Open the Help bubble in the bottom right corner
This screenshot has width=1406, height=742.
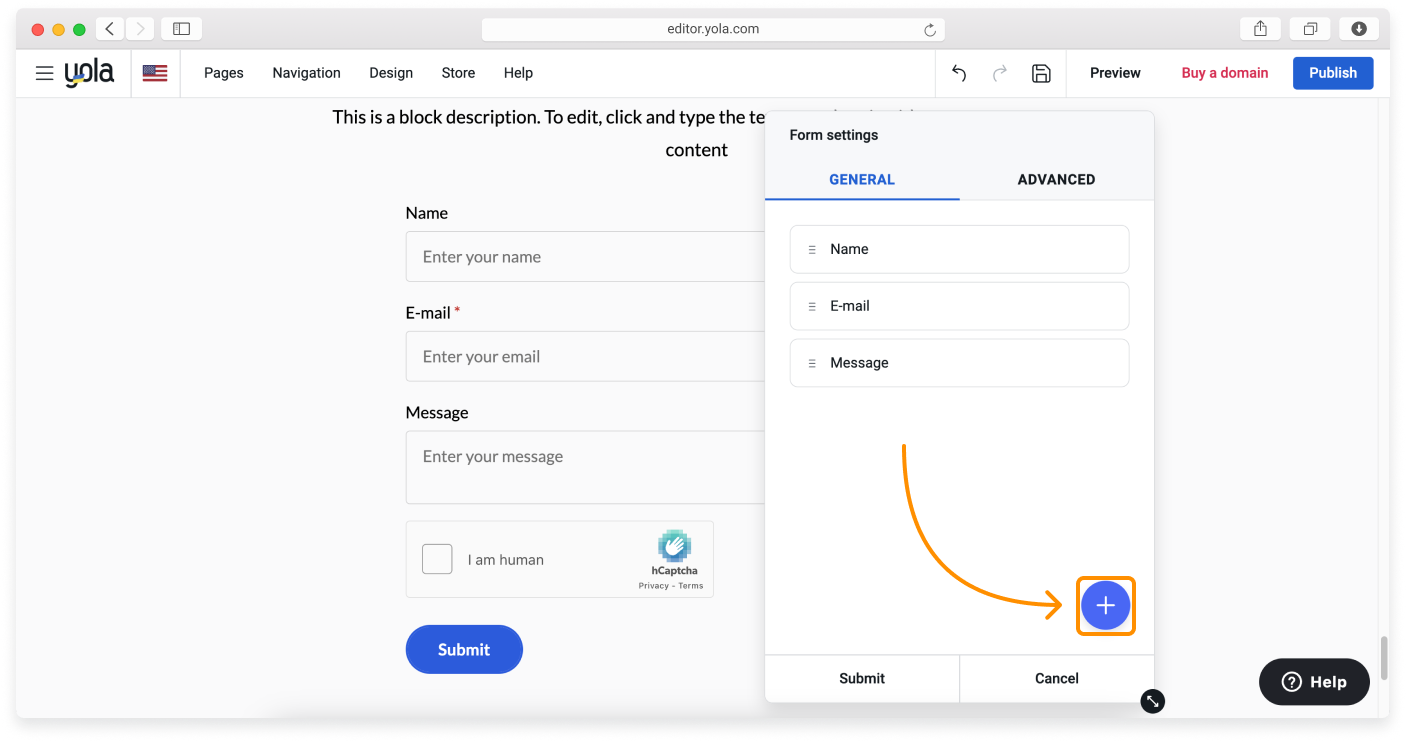point(1313,681)
